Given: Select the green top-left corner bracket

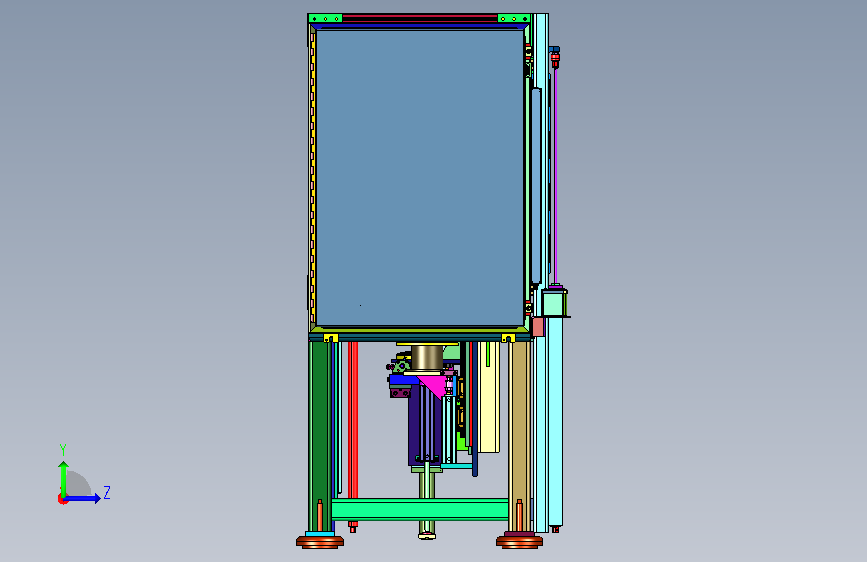Looking at the screenshot, I should (x=325, y=19).
